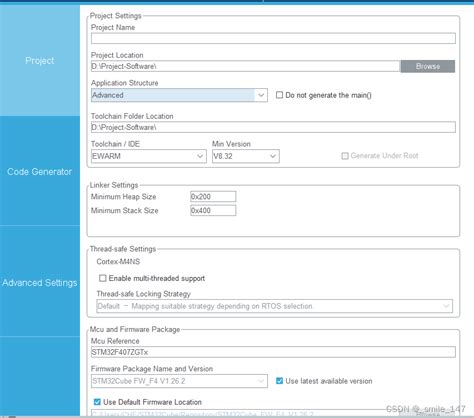Click the Toolchain Folder Location field
This screenshot has height=418, width=474.
(273, 127)
